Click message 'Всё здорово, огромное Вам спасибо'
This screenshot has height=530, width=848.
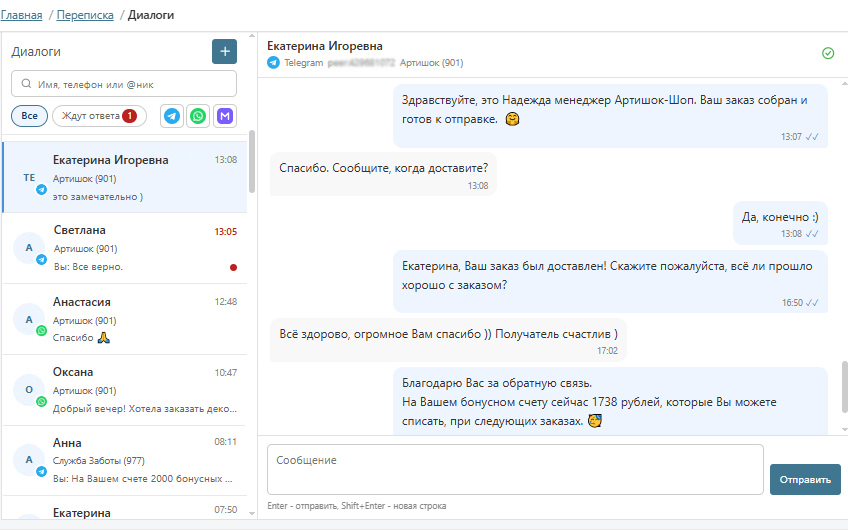[x=448, y=340]
